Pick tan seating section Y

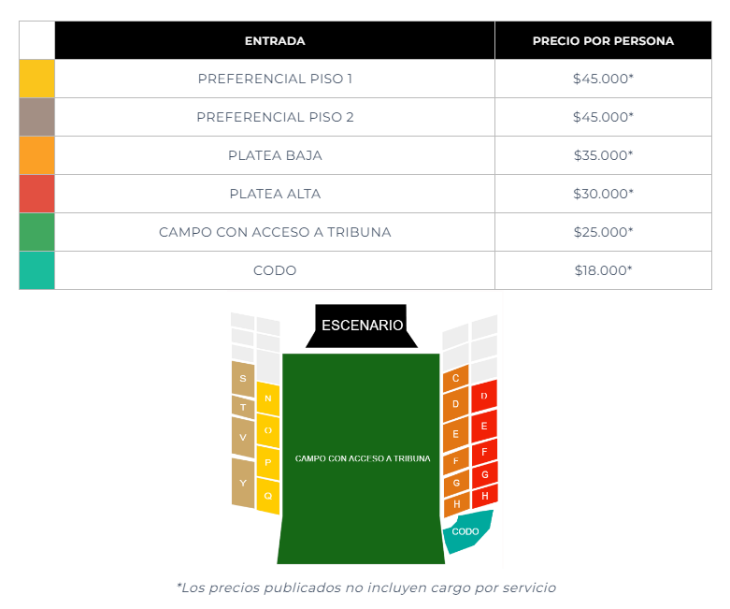243,483
